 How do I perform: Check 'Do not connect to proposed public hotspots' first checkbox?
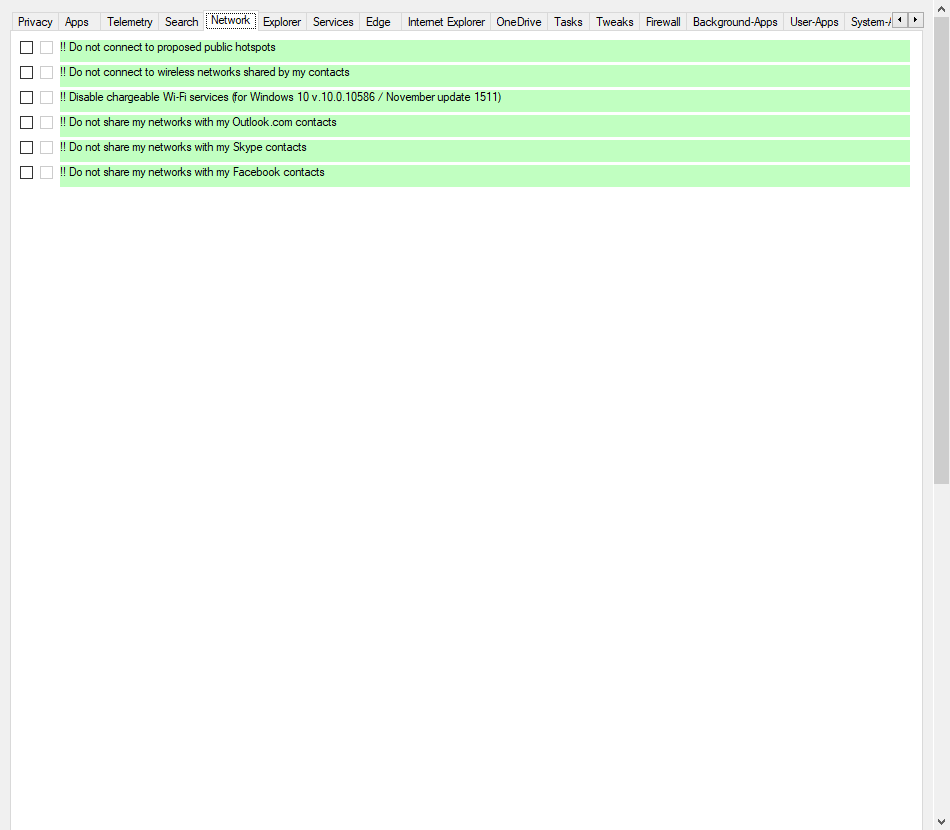(26, 47)
